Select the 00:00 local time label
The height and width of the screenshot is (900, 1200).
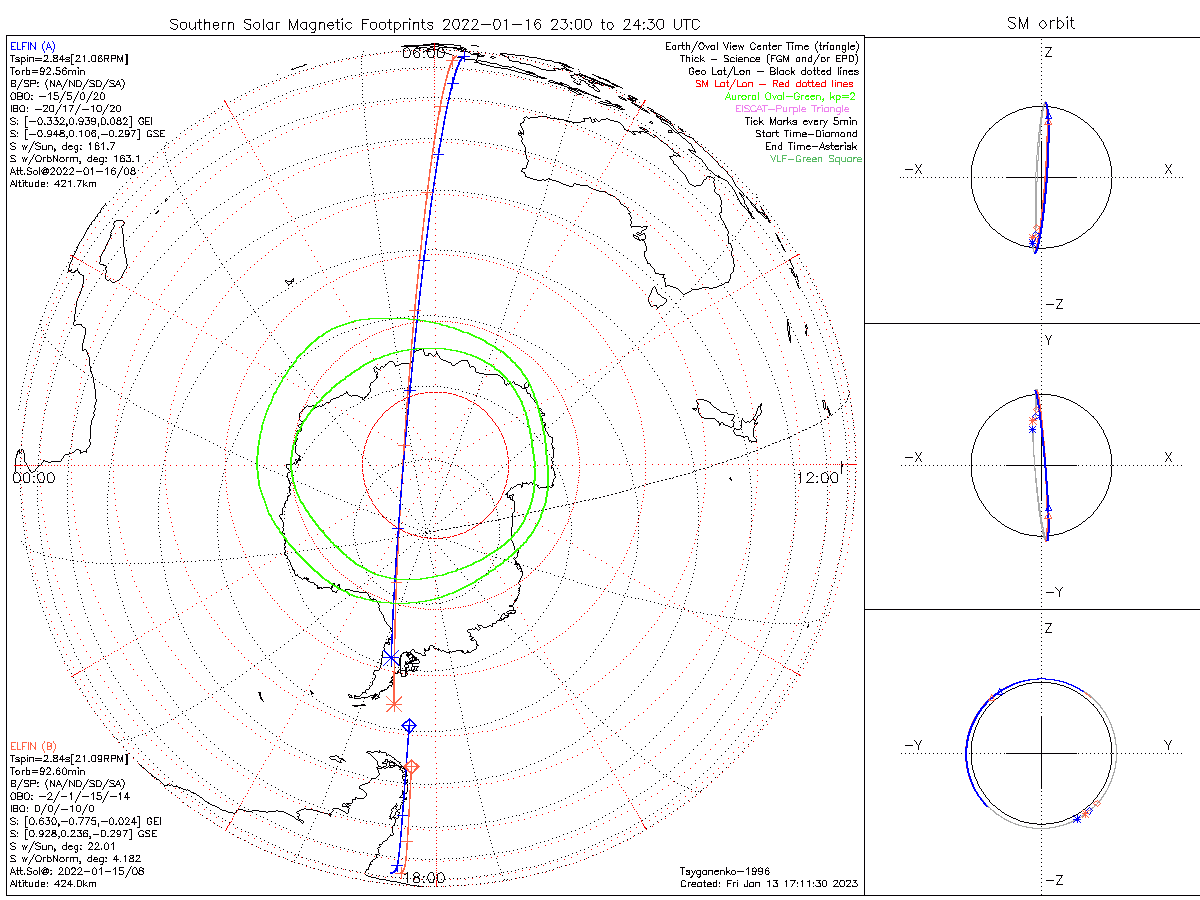click(x=33, y=478)
